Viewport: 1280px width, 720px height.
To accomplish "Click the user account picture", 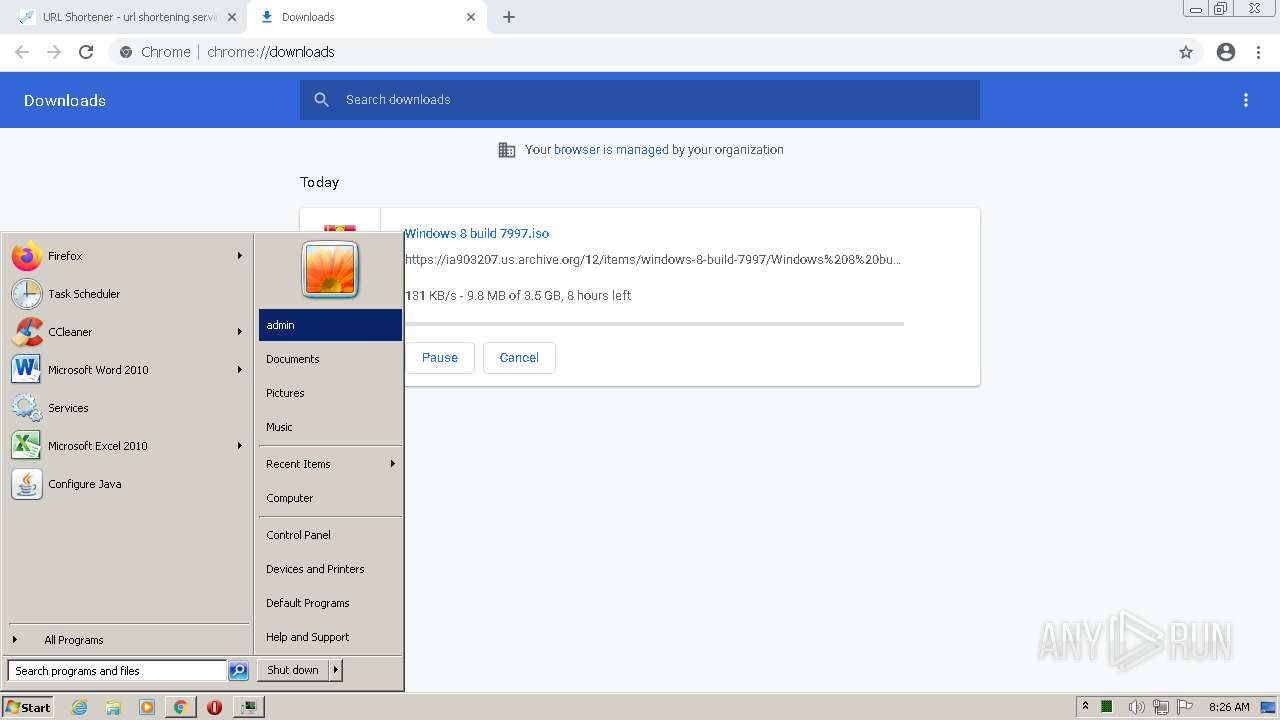I will pyautogui.click(x=330, y=270).
